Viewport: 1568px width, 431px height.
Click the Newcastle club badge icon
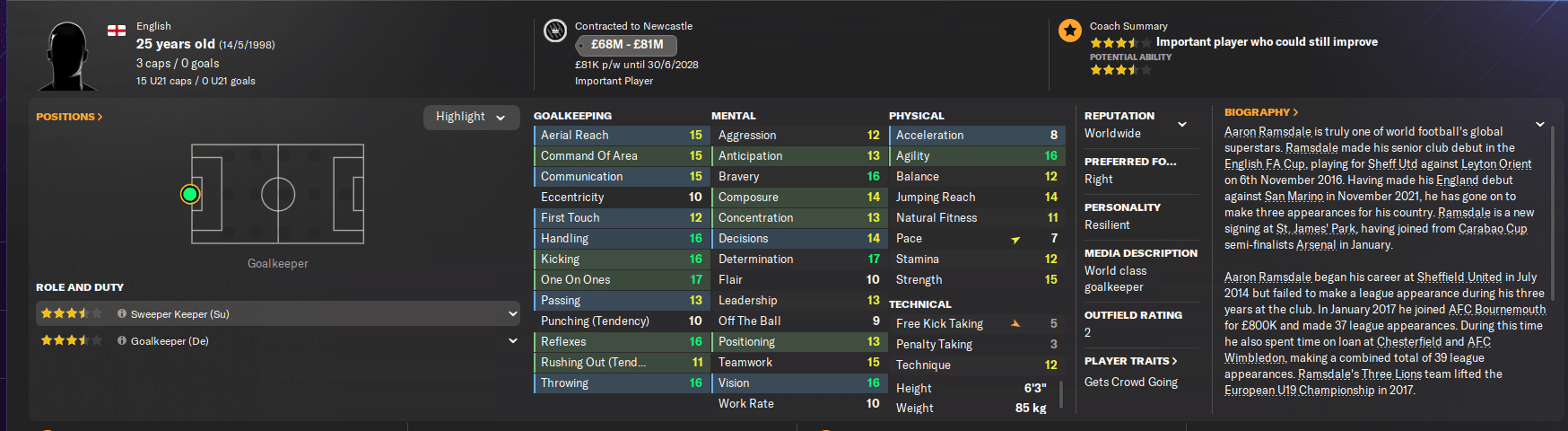pyautogui.click(x=554, y=31)
